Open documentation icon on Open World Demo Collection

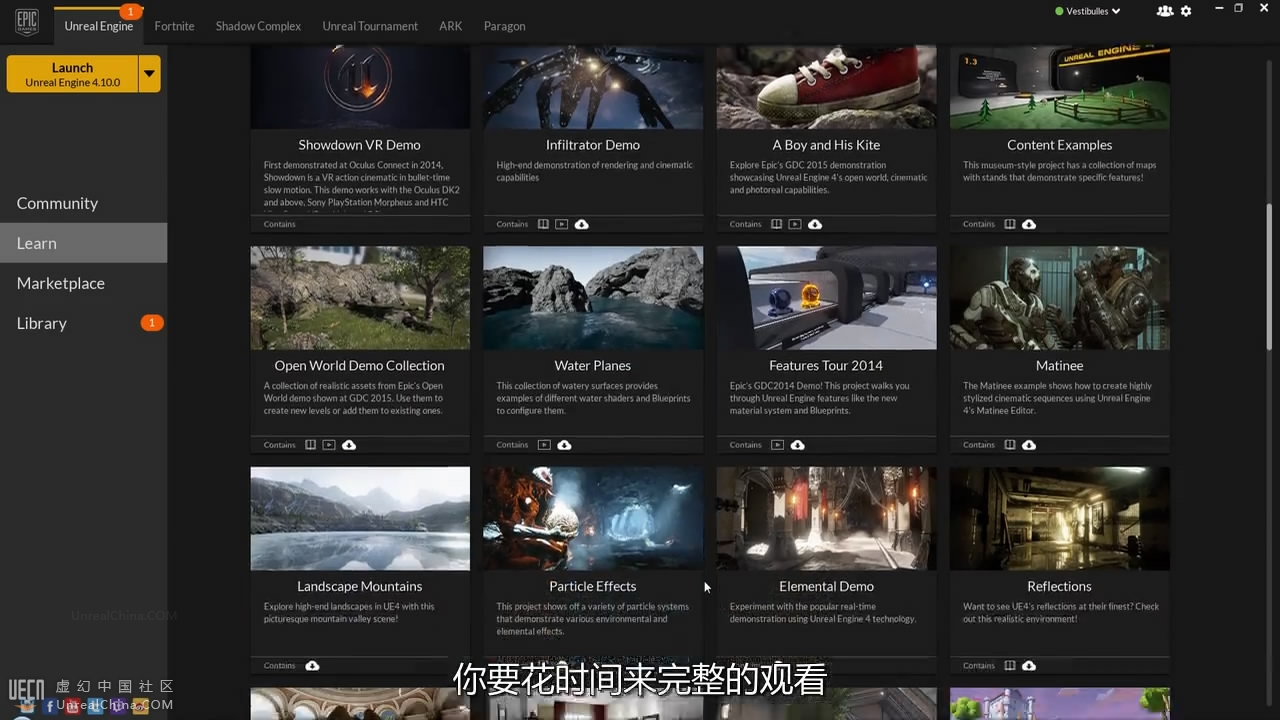pyautogui.click(x=310, y=445)
